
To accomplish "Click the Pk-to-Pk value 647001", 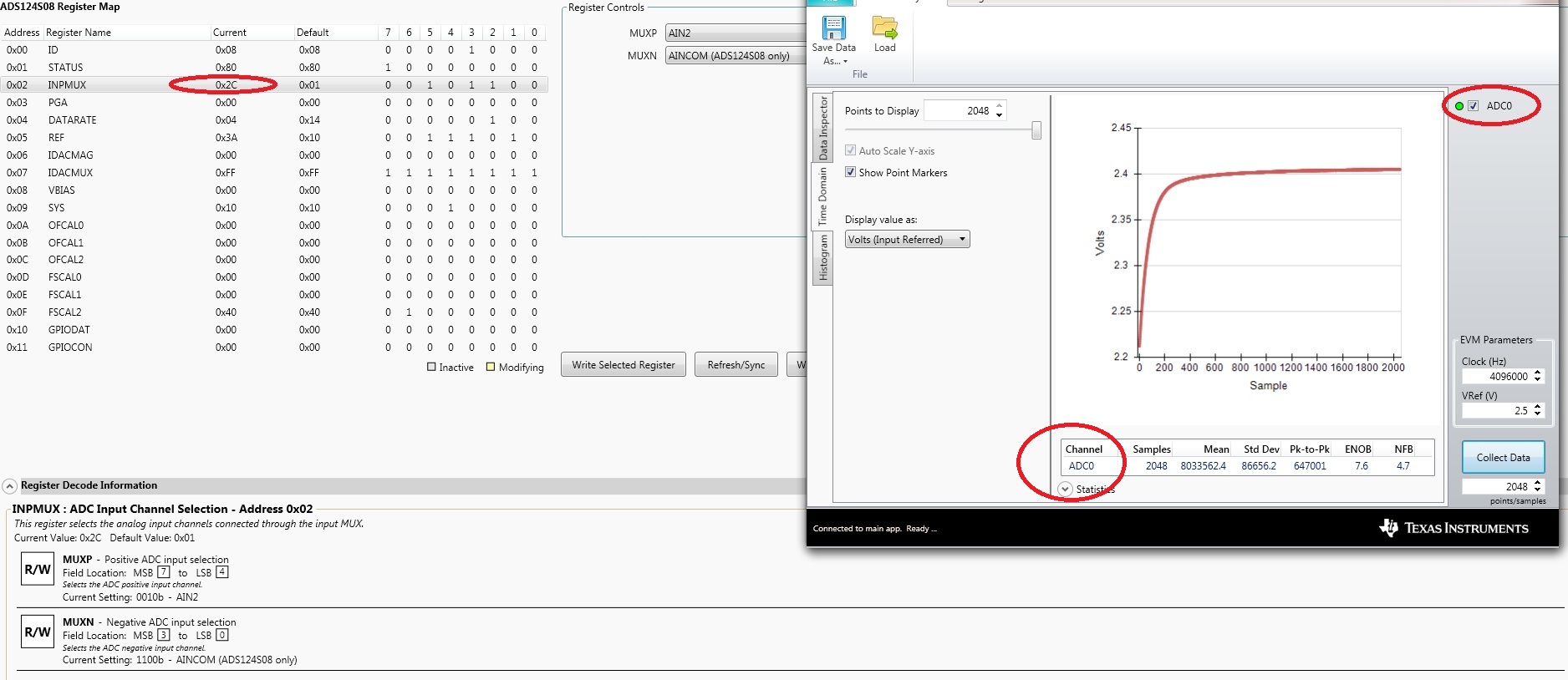I will 1310,466.
